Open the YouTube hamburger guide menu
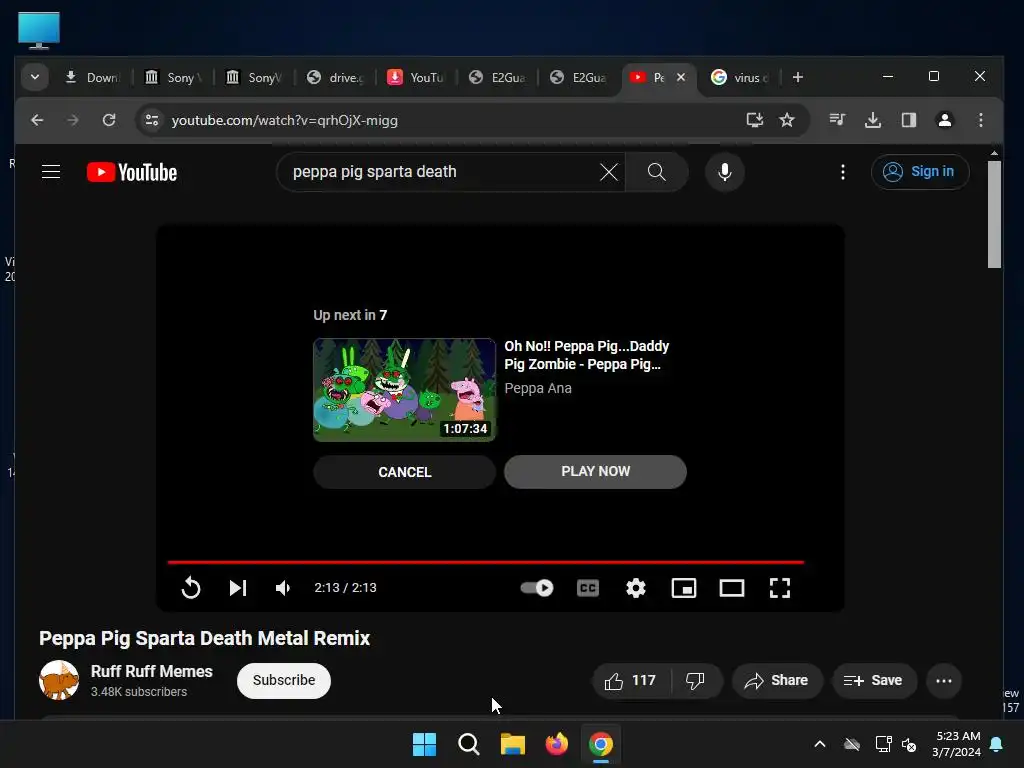 51,172
